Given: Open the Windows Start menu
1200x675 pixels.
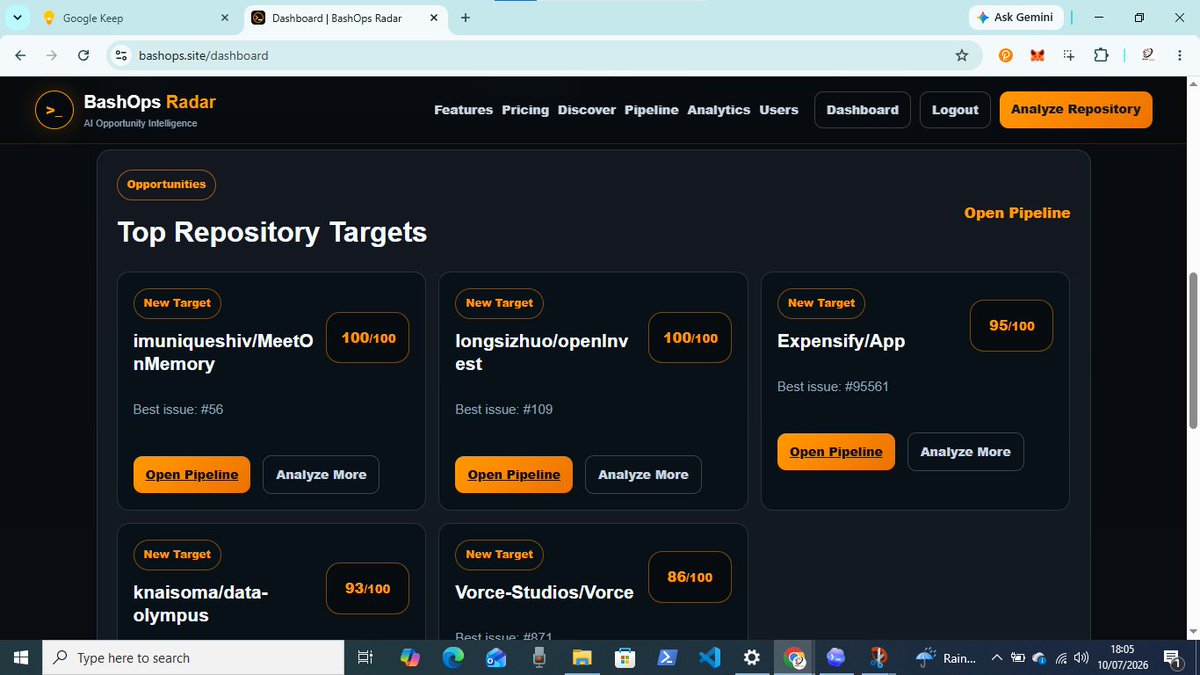Looking at the screenshot, I should click(21, 657).
